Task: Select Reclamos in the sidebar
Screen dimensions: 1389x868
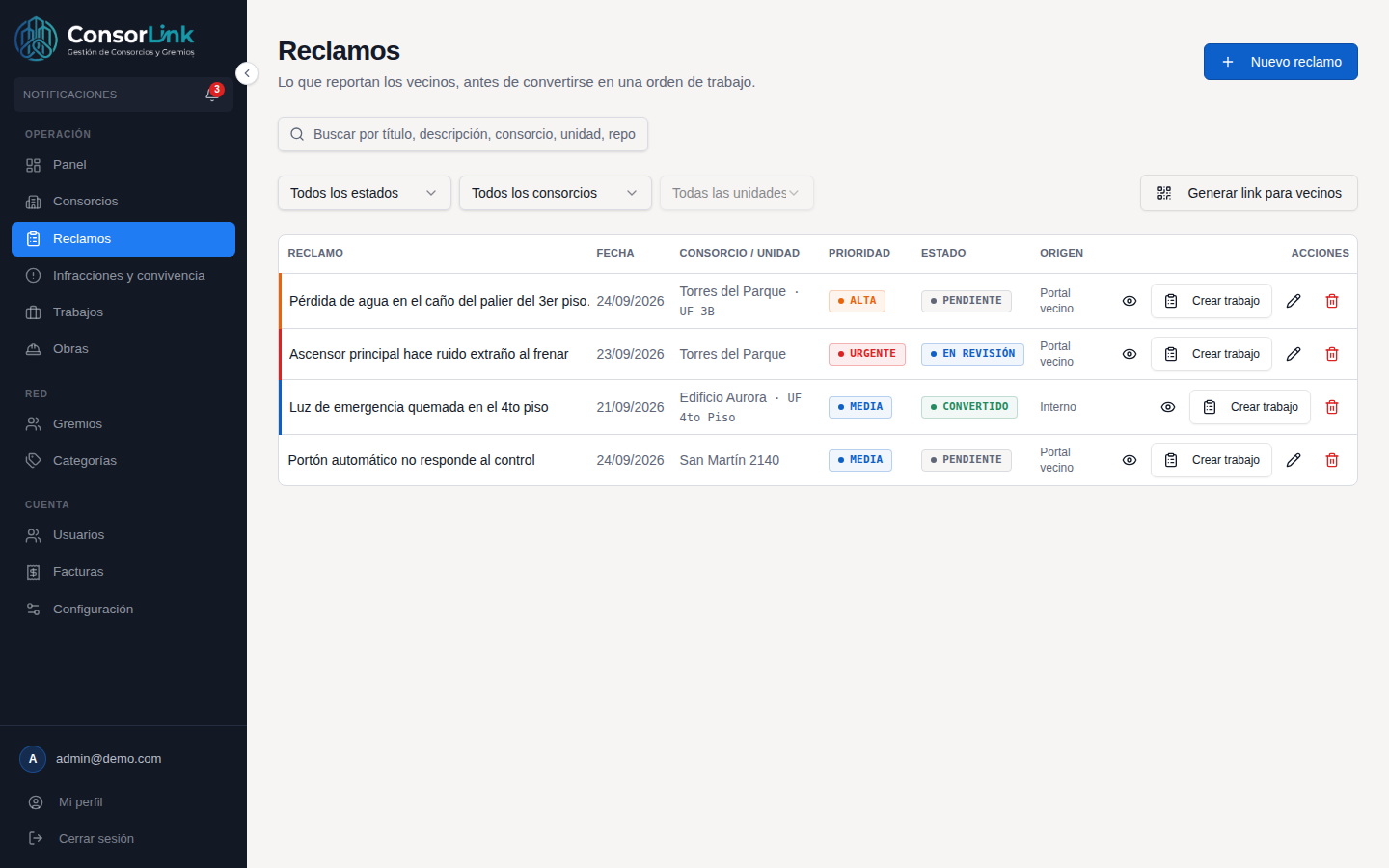Action: click(x=123, y=239)
